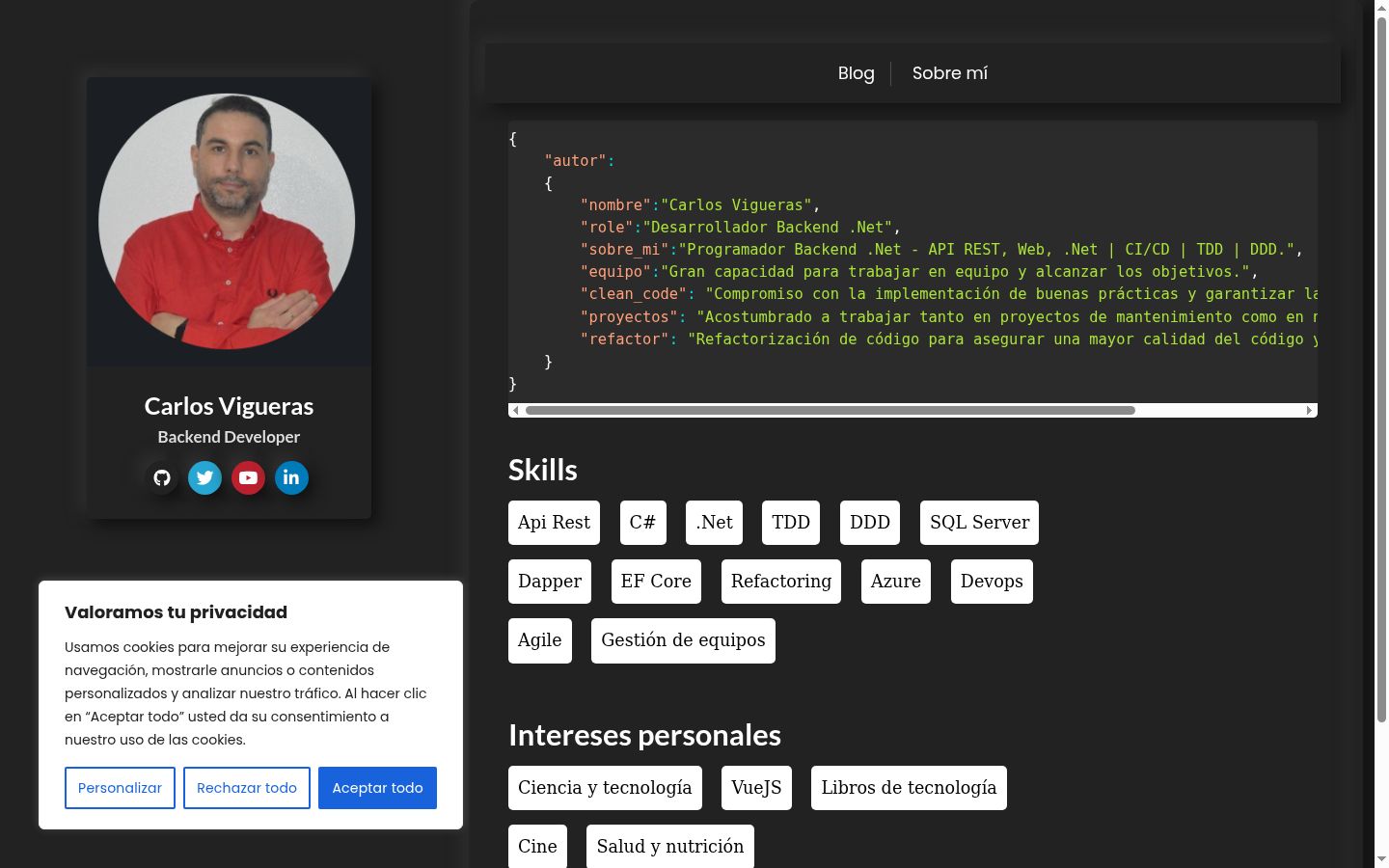
Task: Click the .Net skill tag
Action: [714, 523]
